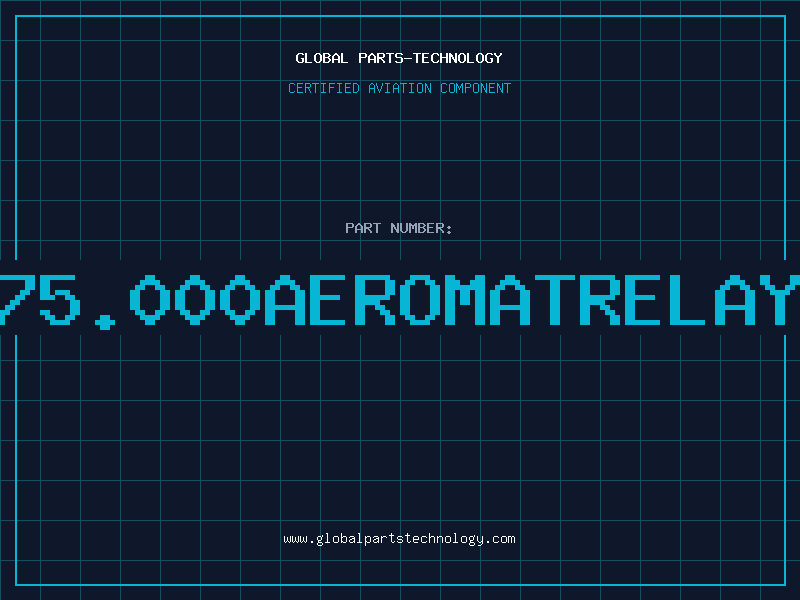
Task: Click the digit 5 in the part number
Action: pyautogui.click(x=61, y=301)
